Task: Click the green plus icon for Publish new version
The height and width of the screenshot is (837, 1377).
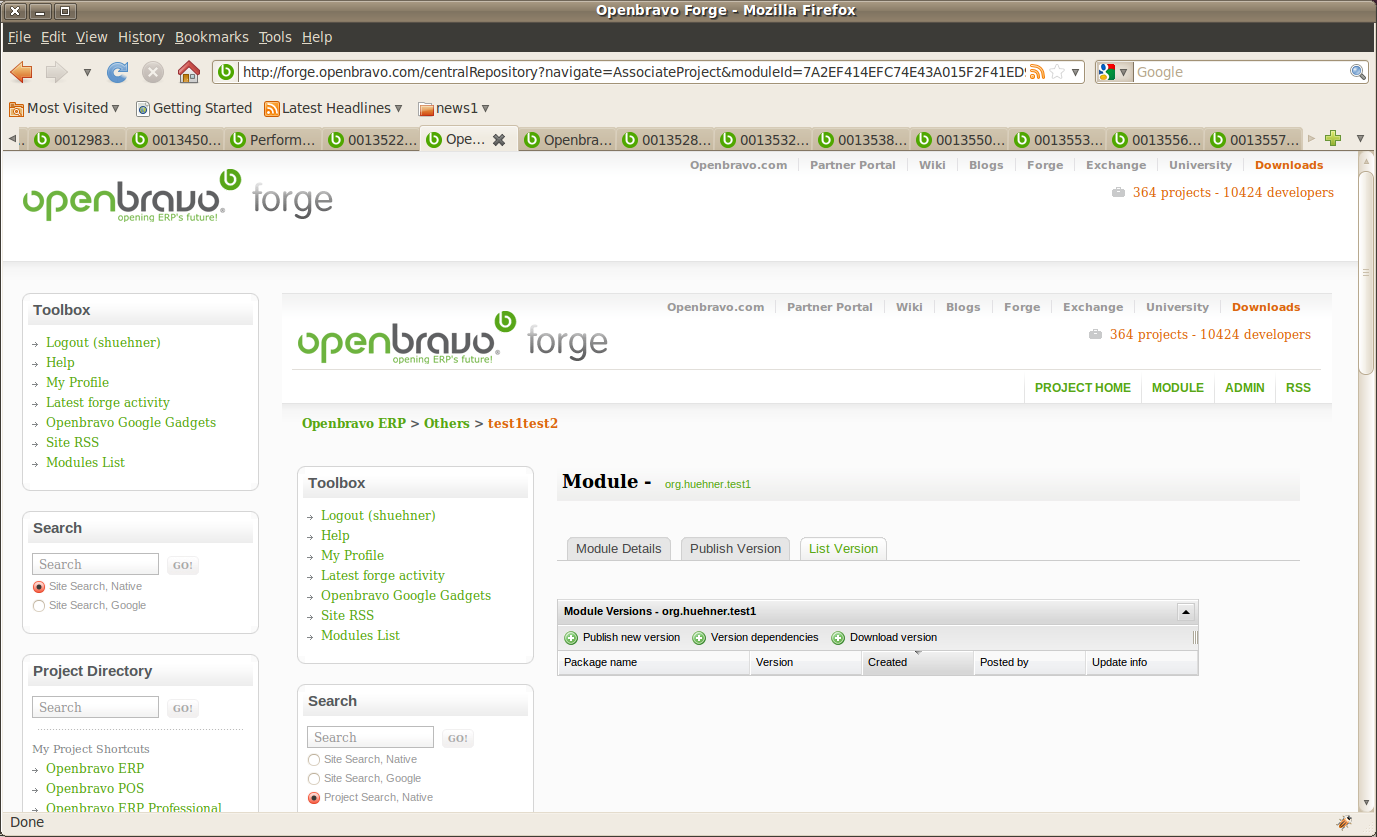Action: coord(571,638)
